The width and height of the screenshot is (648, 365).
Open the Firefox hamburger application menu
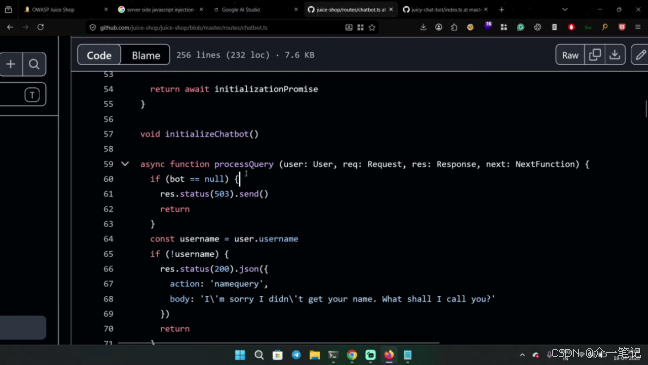pyautogui.click(x=638, y=27)
